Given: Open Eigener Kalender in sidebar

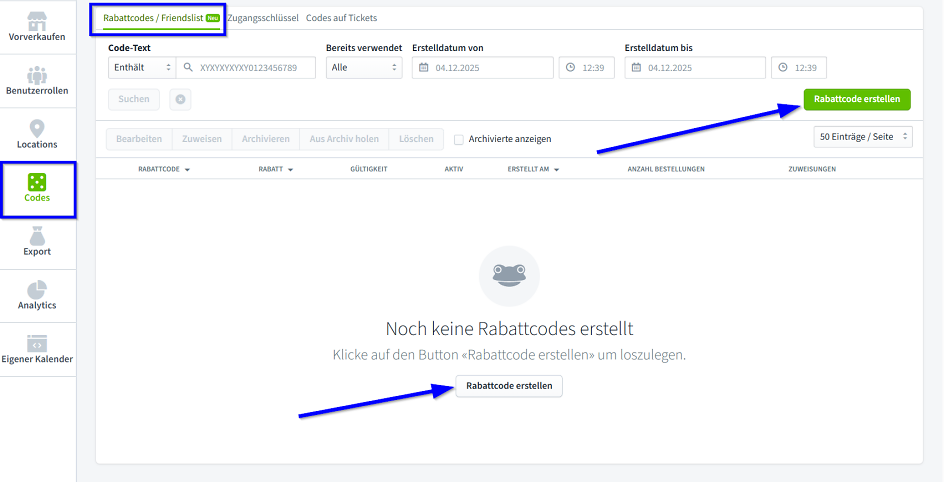Looking at the screenshot, I should point(37,350).
